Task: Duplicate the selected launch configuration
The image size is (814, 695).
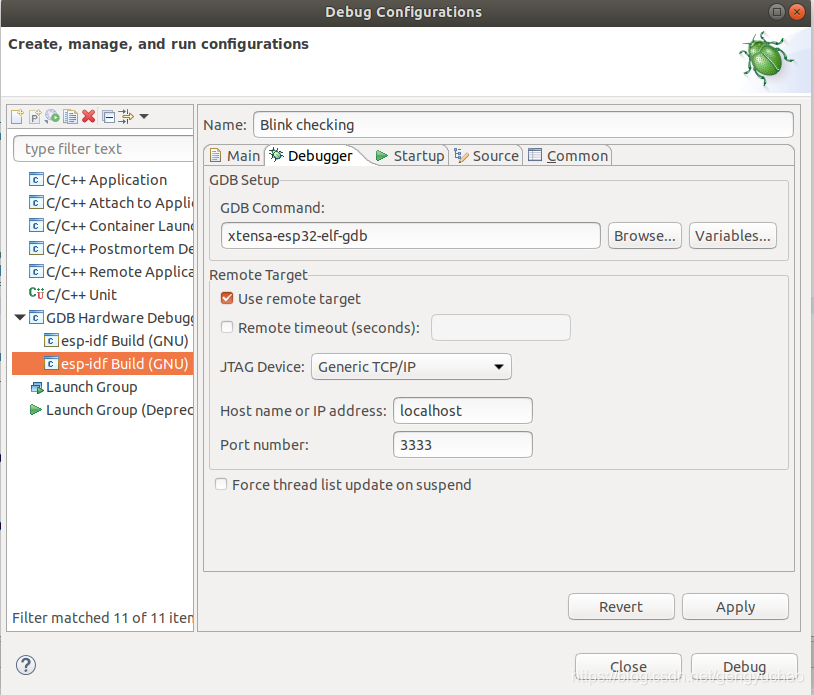Action: [71, 117]
